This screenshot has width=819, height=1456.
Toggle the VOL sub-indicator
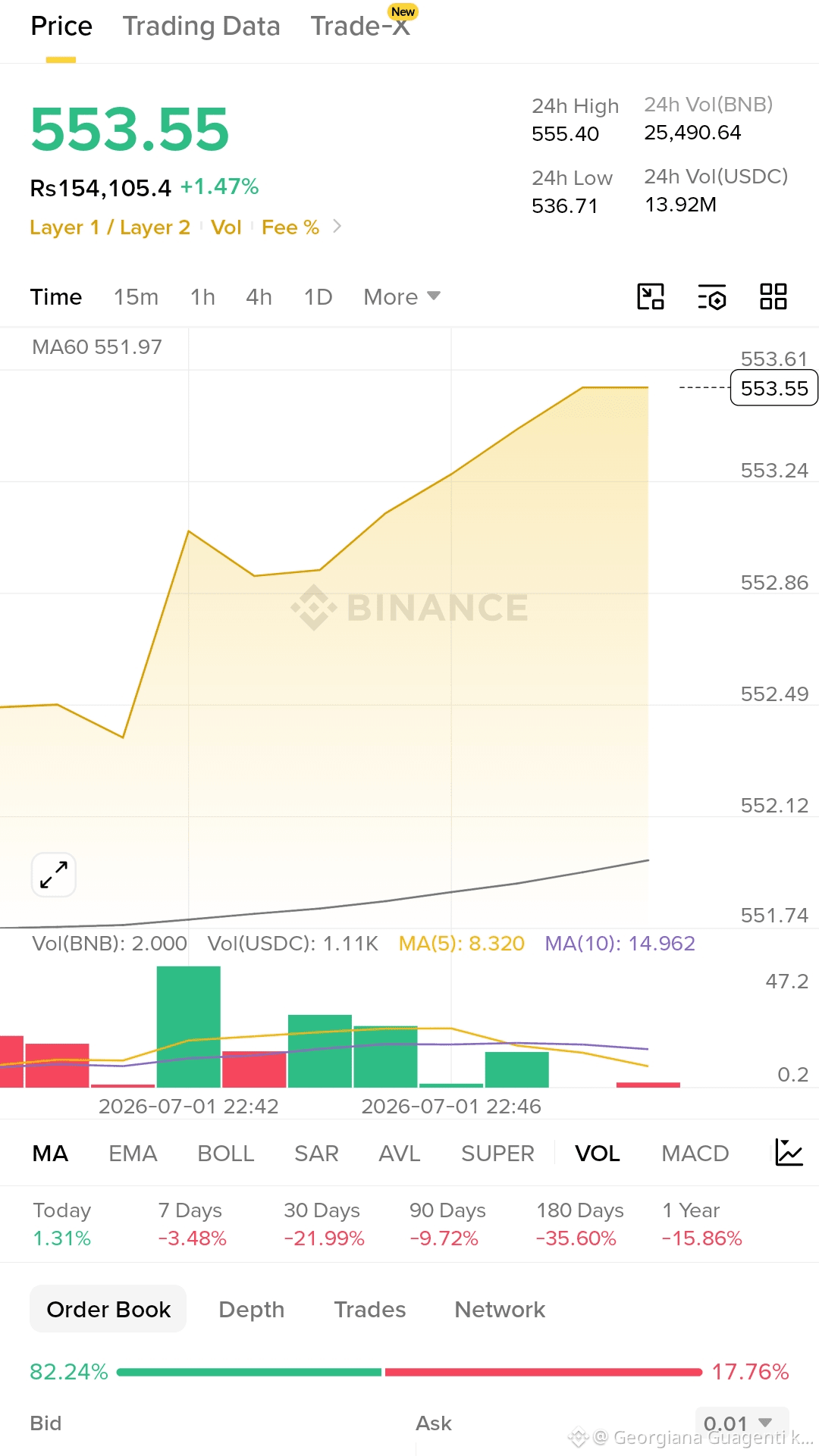pyautogui.click(x=598, y=1154)
